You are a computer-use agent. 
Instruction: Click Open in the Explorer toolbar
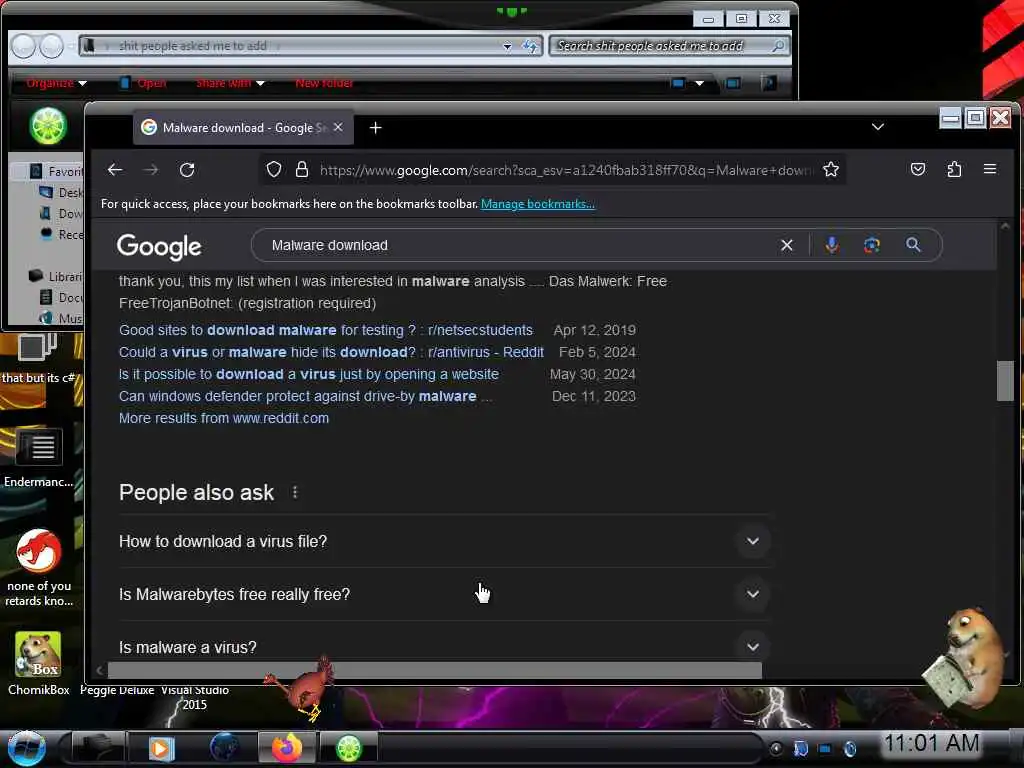(144, 83)
